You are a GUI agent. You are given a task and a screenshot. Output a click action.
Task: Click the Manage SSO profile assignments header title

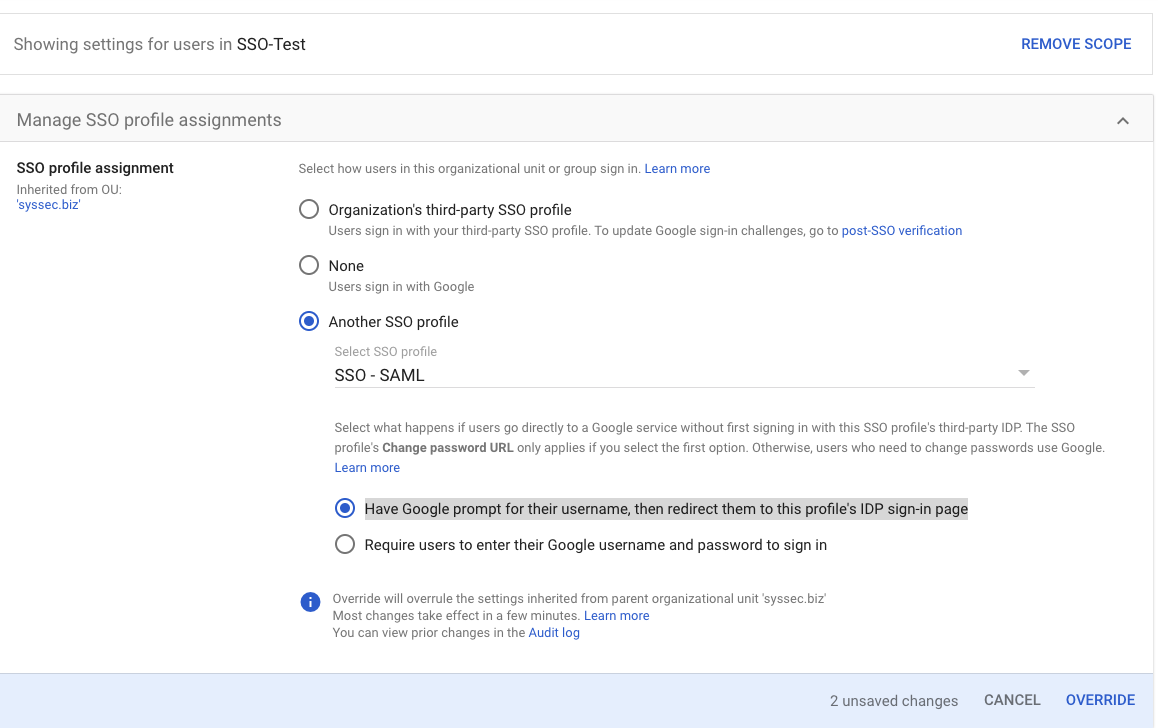[x=149, y=120]
